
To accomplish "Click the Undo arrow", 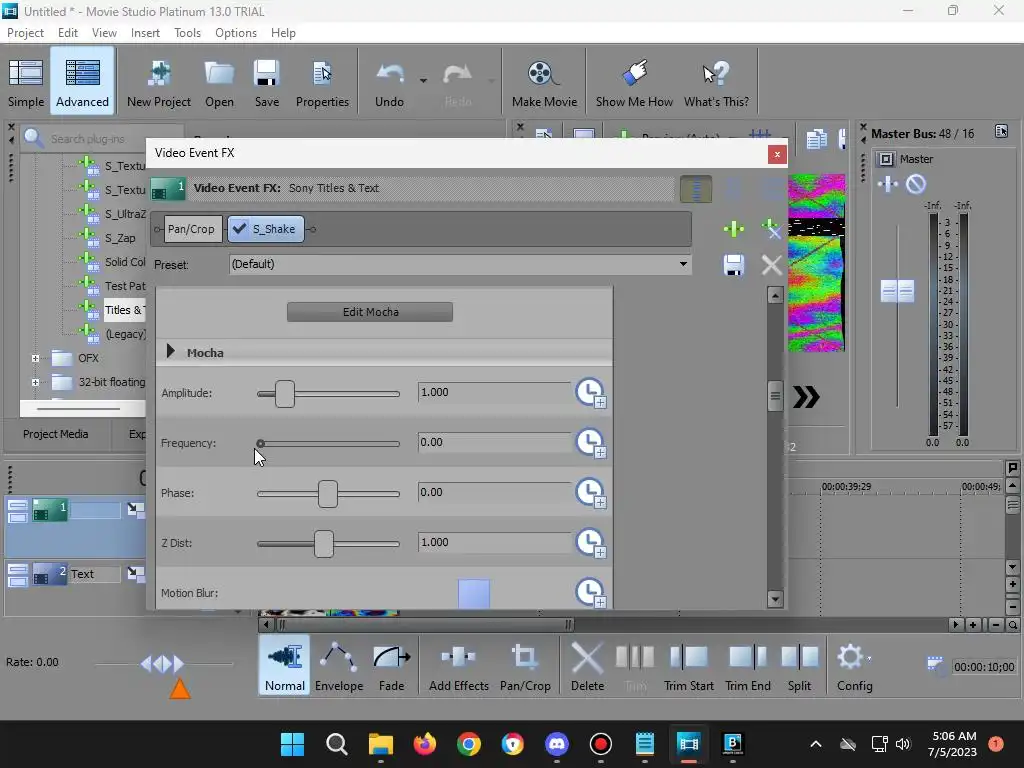I will pyautogui.click(x=390, y=82).
